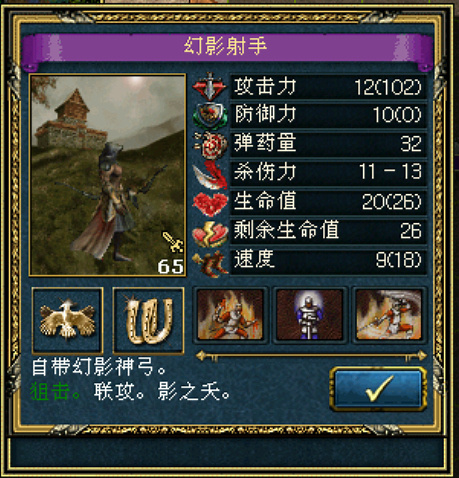Image resolution: width=459 pixels, height=478 pixels.
Task: Click the bloody blade damage icon
Action: (x=210, y=174)
